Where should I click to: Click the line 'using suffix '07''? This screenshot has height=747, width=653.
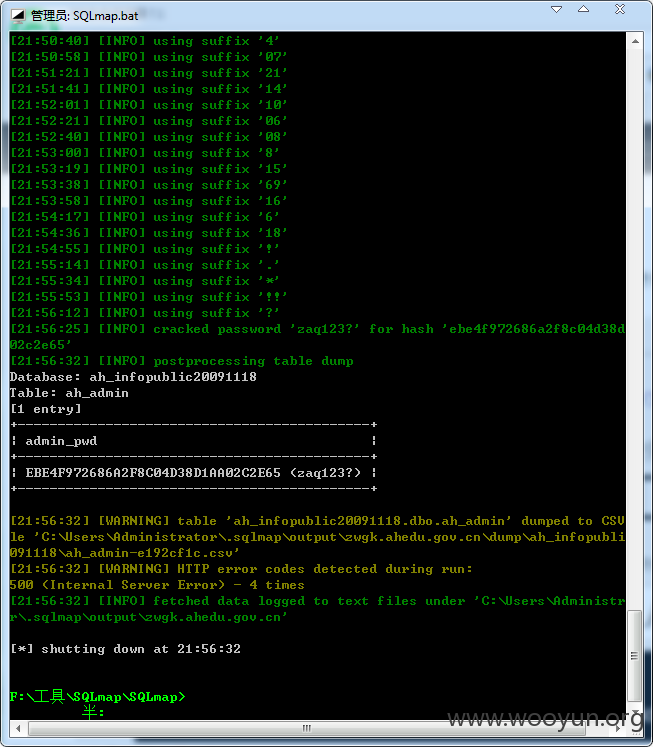[x=149, y=57]
